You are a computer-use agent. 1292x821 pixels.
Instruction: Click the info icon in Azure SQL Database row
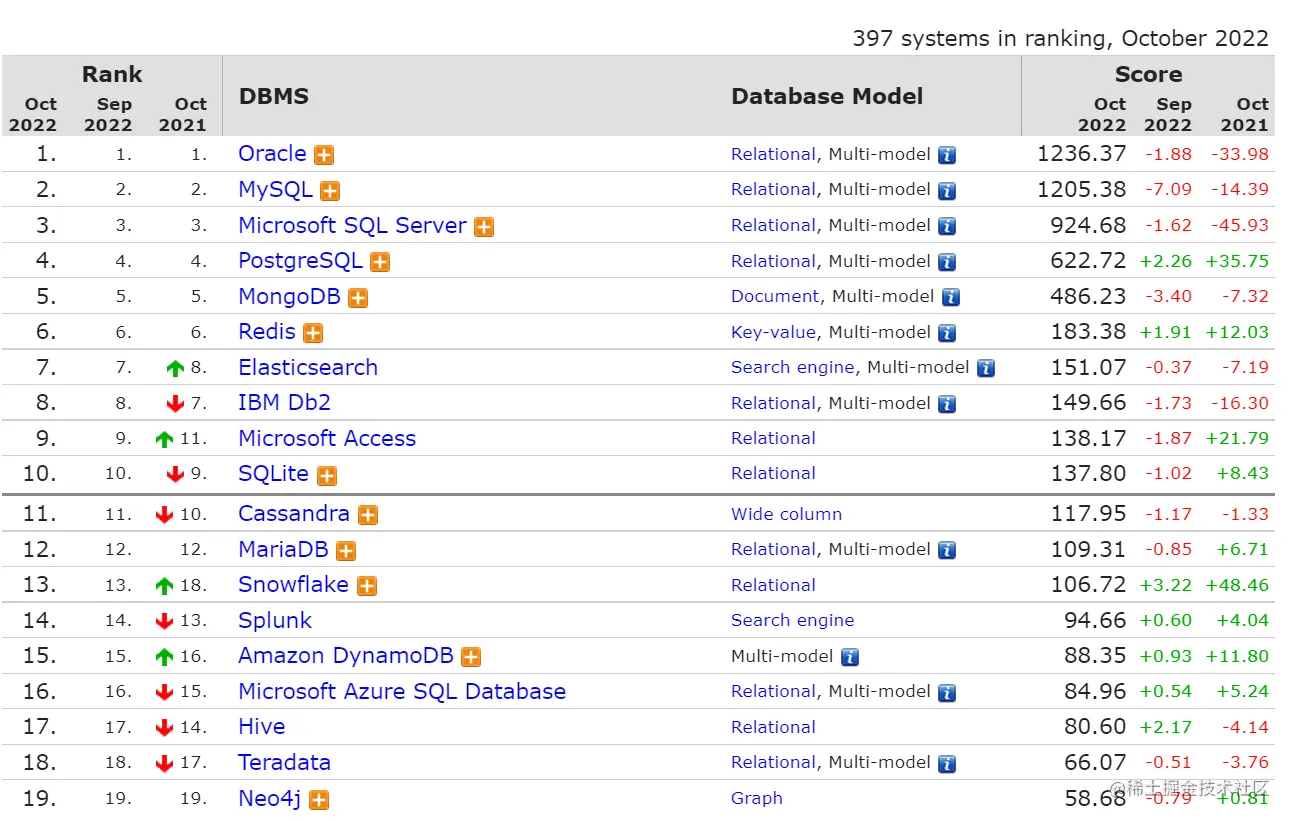947,693
